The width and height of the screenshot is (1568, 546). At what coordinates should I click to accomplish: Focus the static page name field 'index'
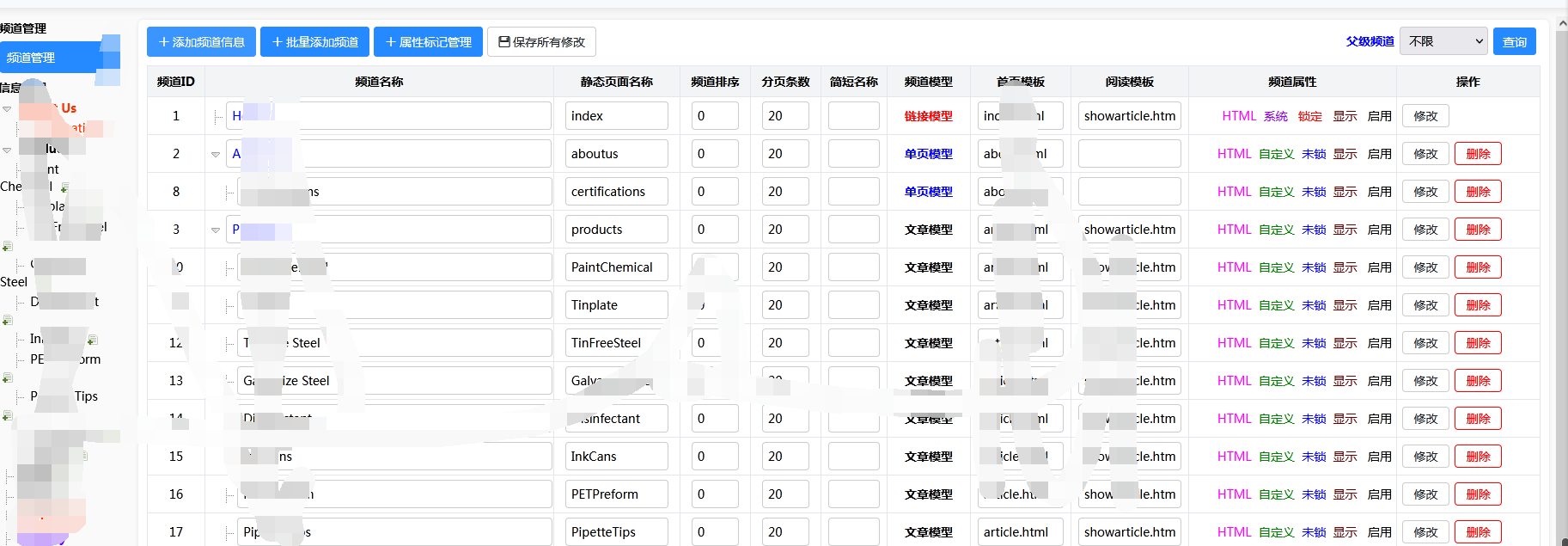617,116
